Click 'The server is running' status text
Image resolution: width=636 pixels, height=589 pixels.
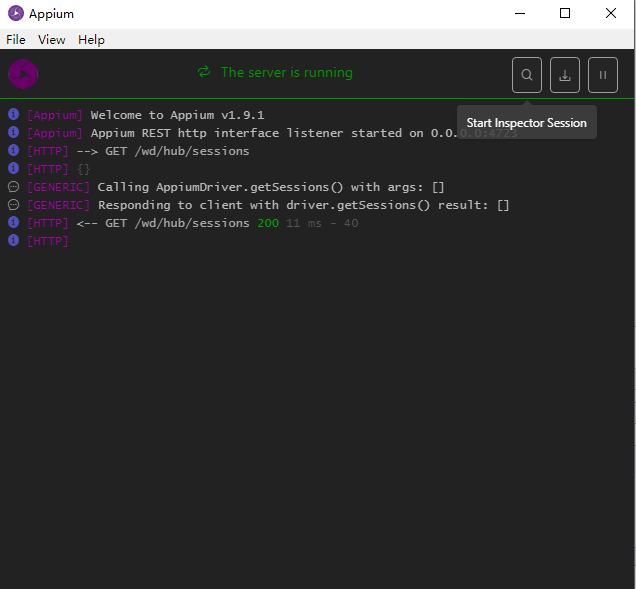[x=287, y=72]
